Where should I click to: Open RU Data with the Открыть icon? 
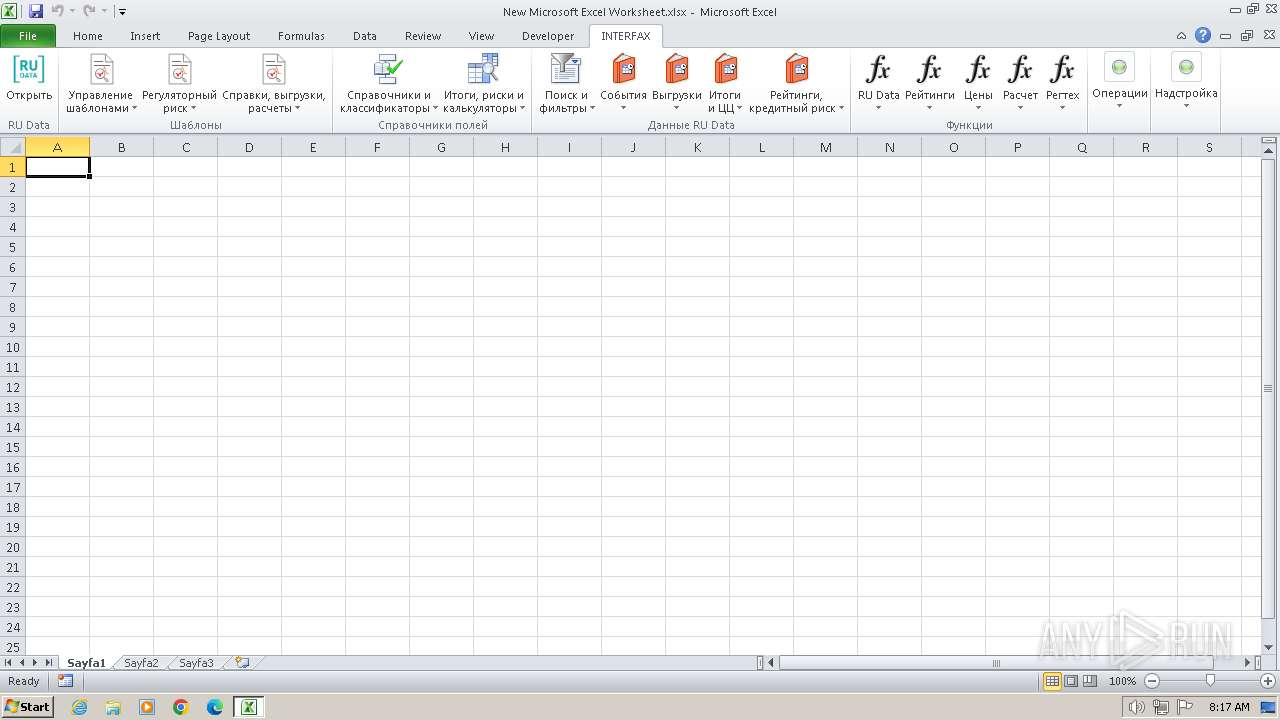click(29, 78)
